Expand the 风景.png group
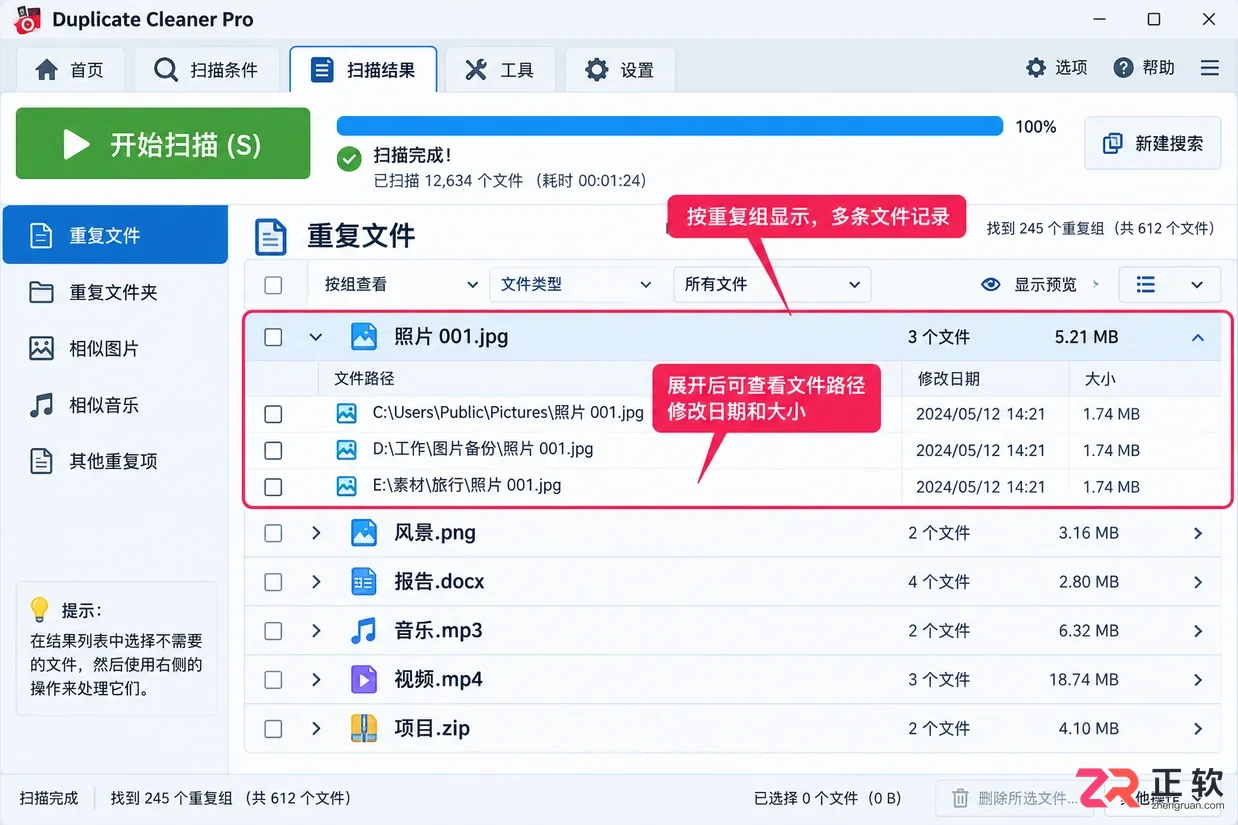 (316, 533)
